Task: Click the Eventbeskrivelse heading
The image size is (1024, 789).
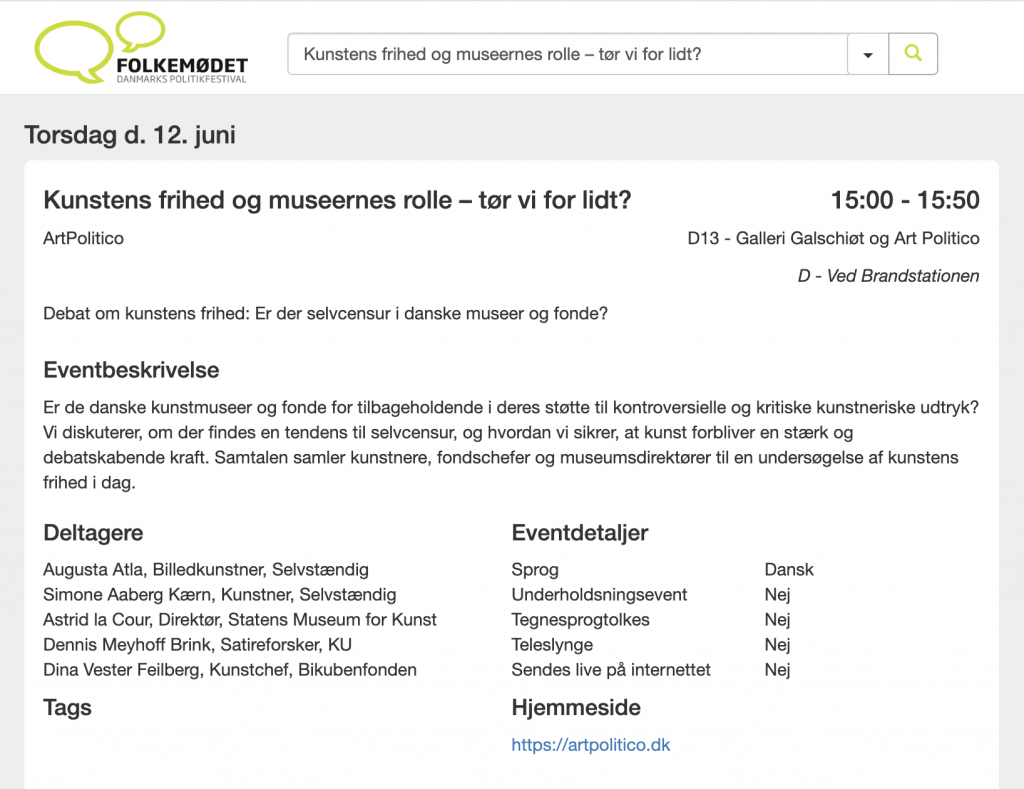Action: coord(131,370)
